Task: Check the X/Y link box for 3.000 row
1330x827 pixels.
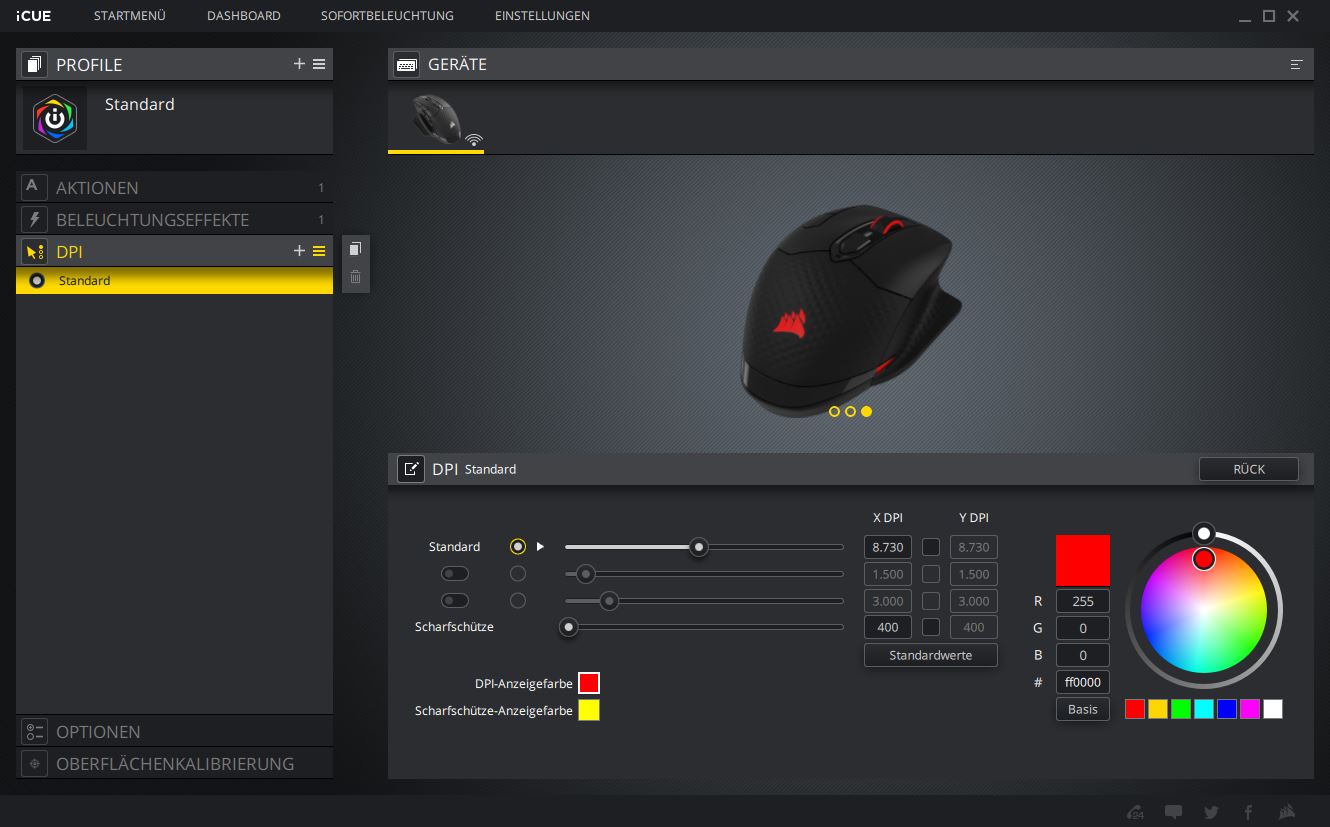Action: (931, 601)
